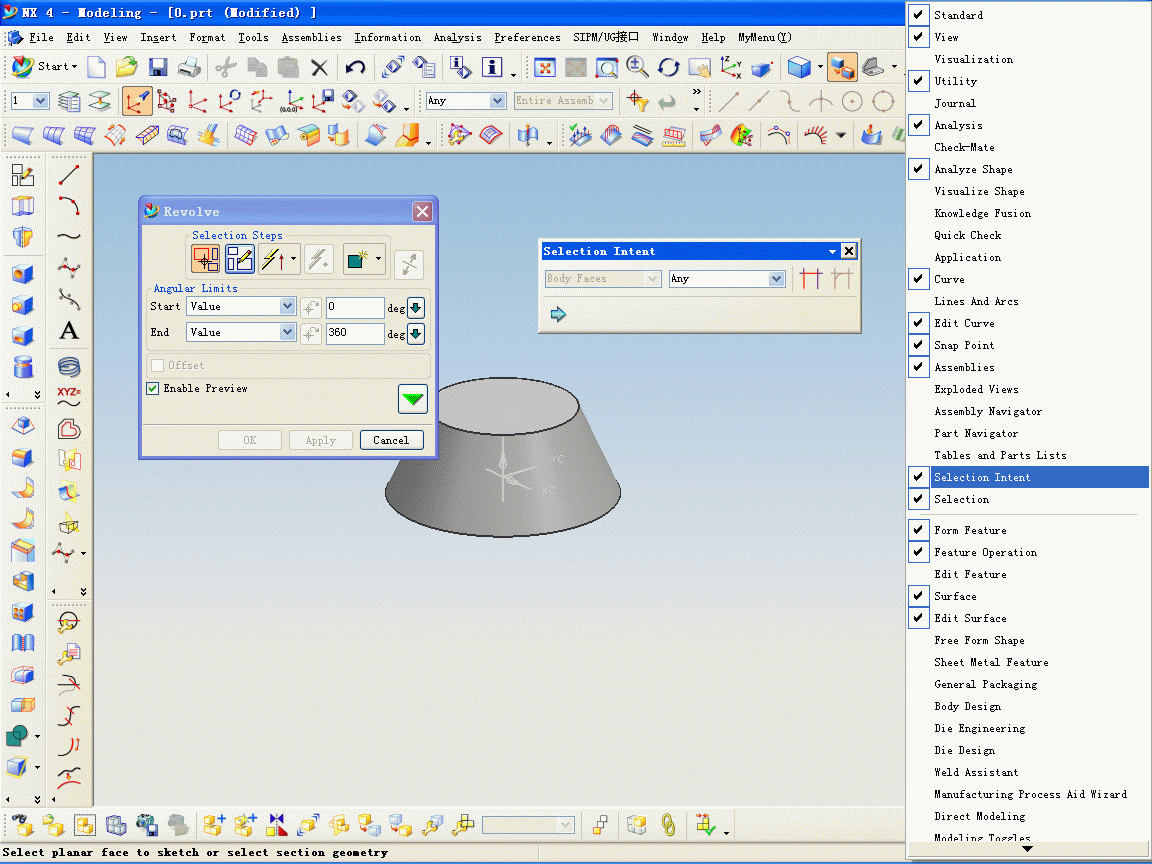The height and width of the screenshot is (864, 1152).
Task: Select the Fit view icon
Action: point(545,67)
